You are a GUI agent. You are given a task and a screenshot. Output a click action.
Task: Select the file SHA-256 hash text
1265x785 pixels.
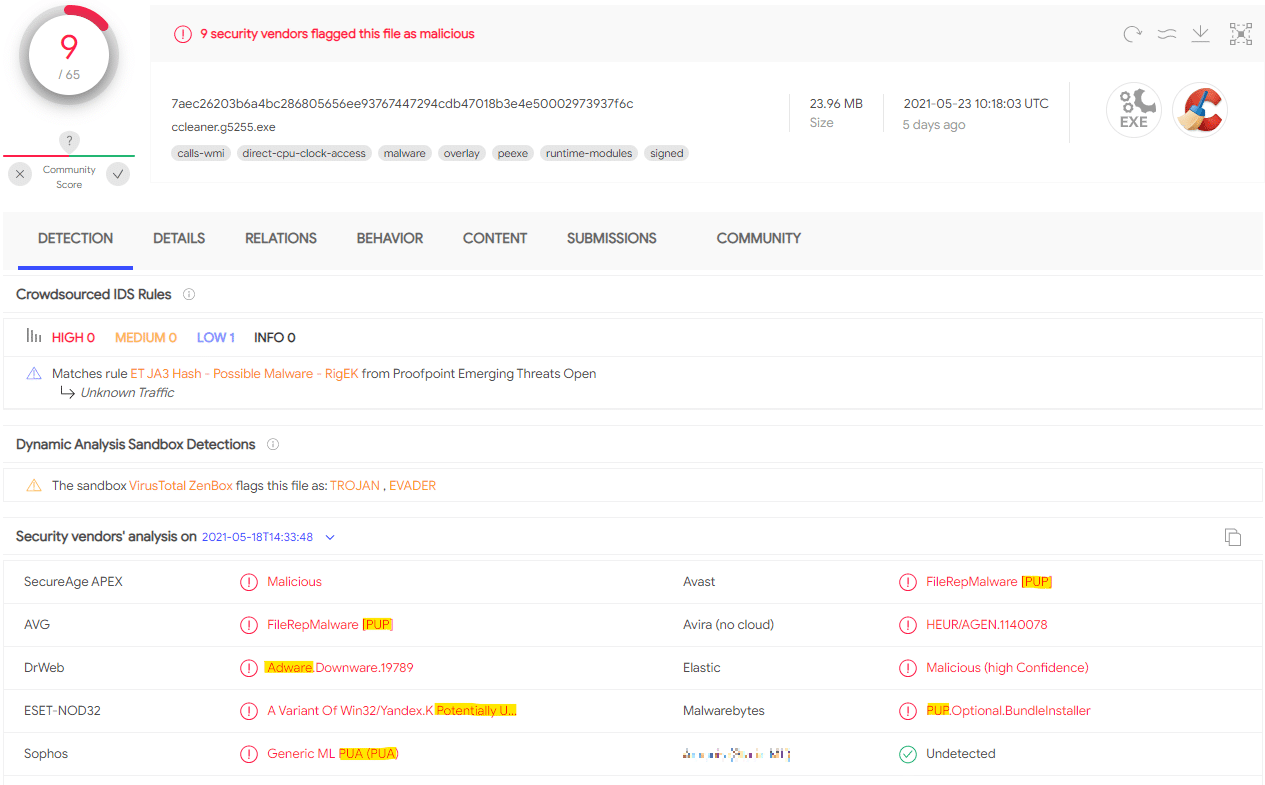(402, 104)
